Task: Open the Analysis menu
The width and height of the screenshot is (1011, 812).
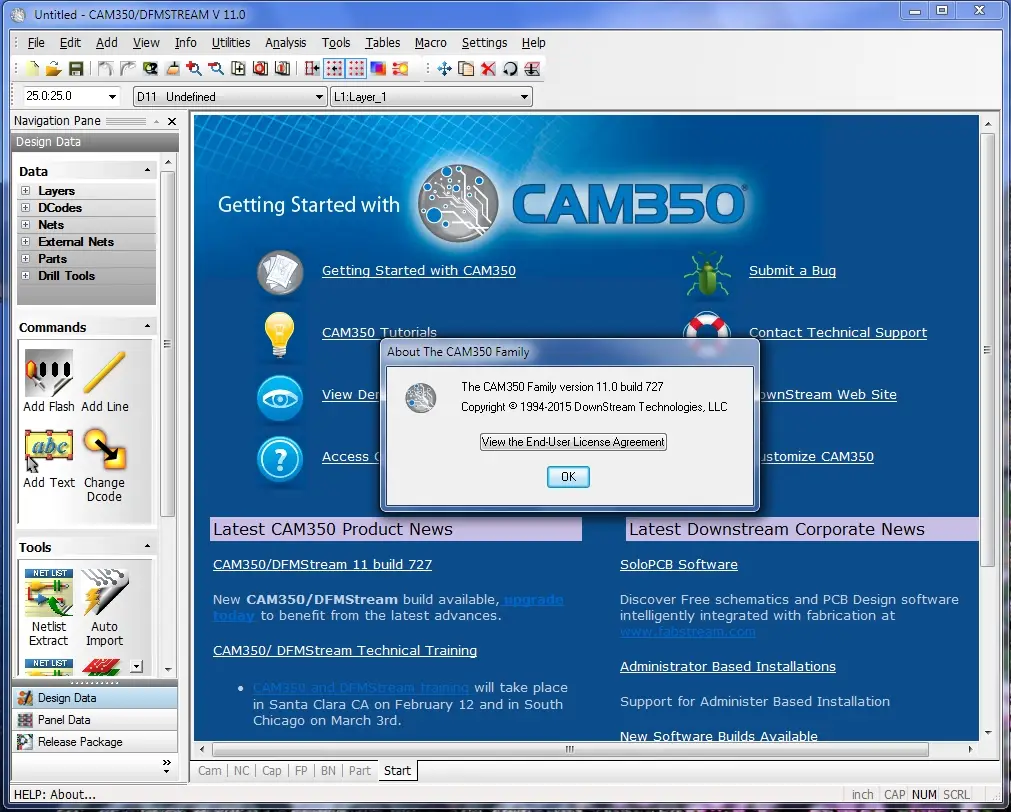Action: [x=286, y=43]
